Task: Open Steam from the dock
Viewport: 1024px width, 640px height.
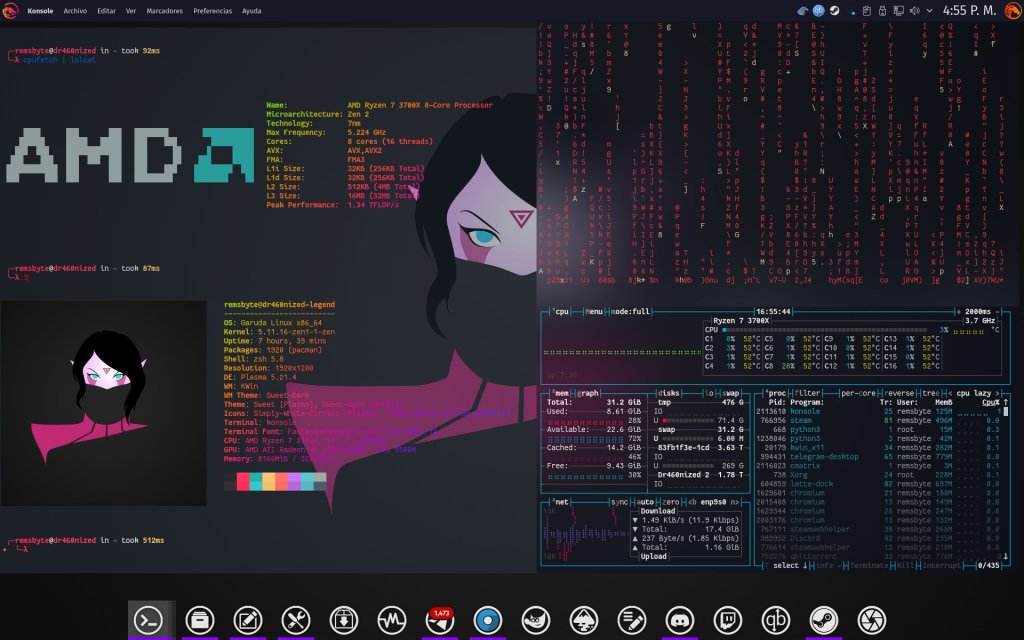Action: pyautogui.click(x=823, y=619)
